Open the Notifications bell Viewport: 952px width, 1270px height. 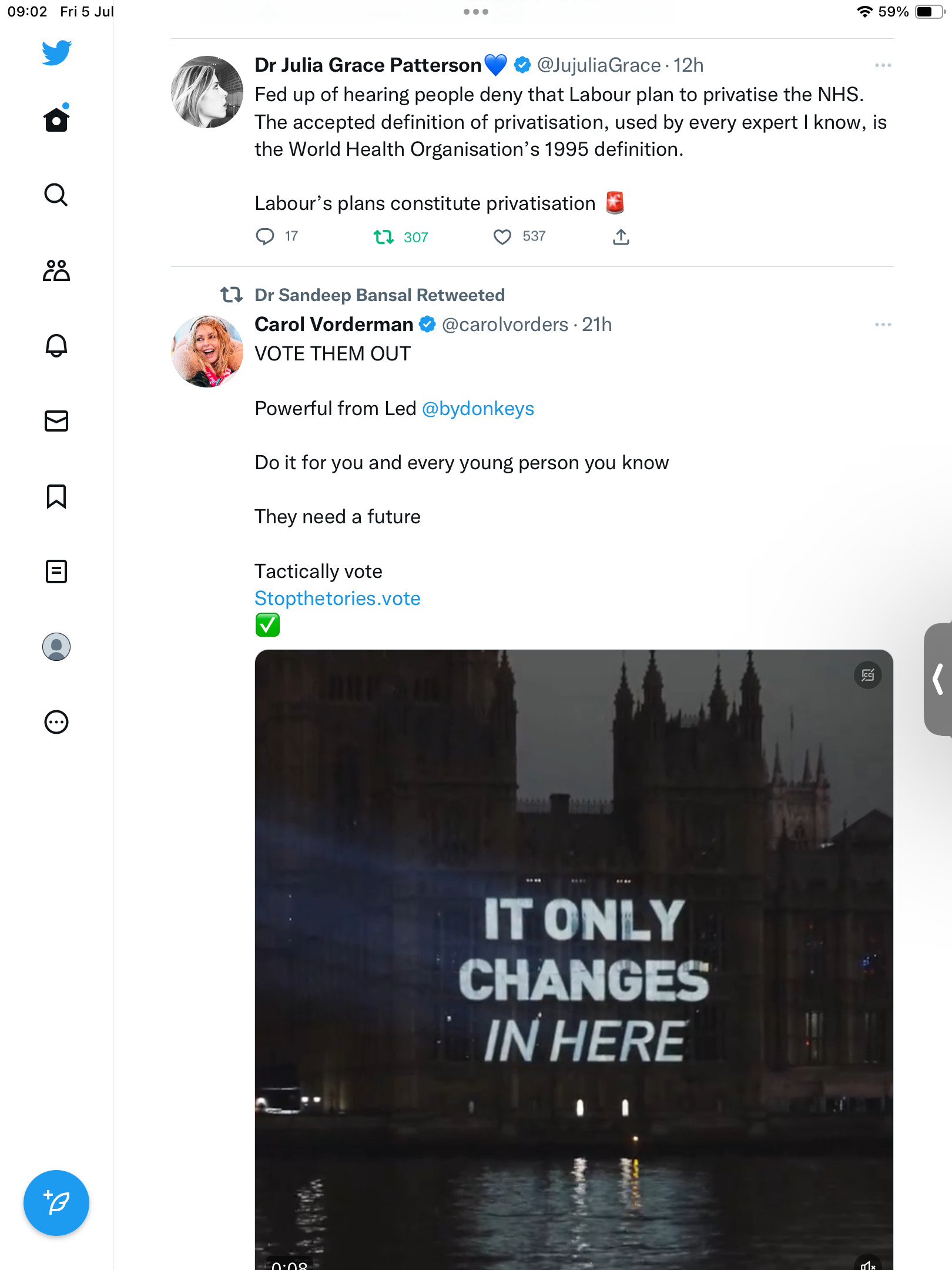(x=56, y=346)
